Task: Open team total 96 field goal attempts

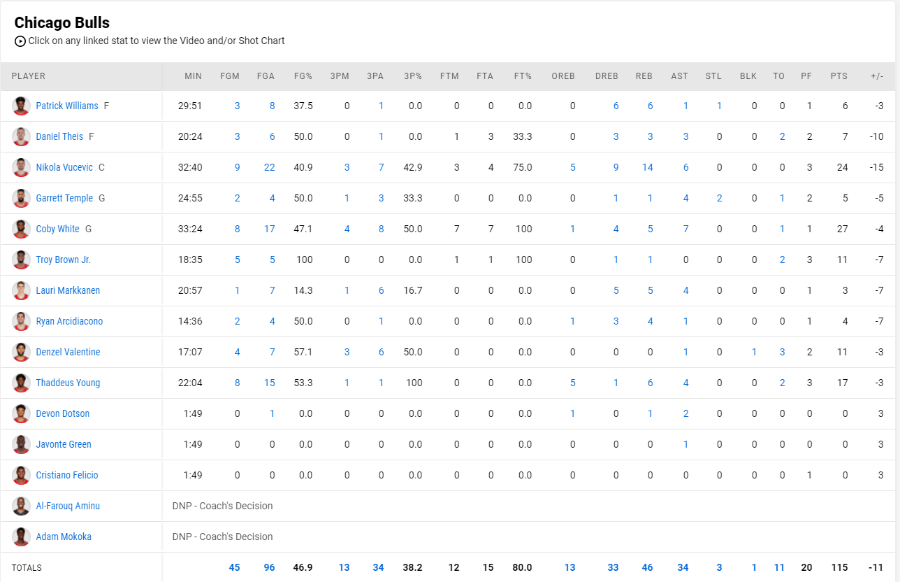Action: [269, 568]
